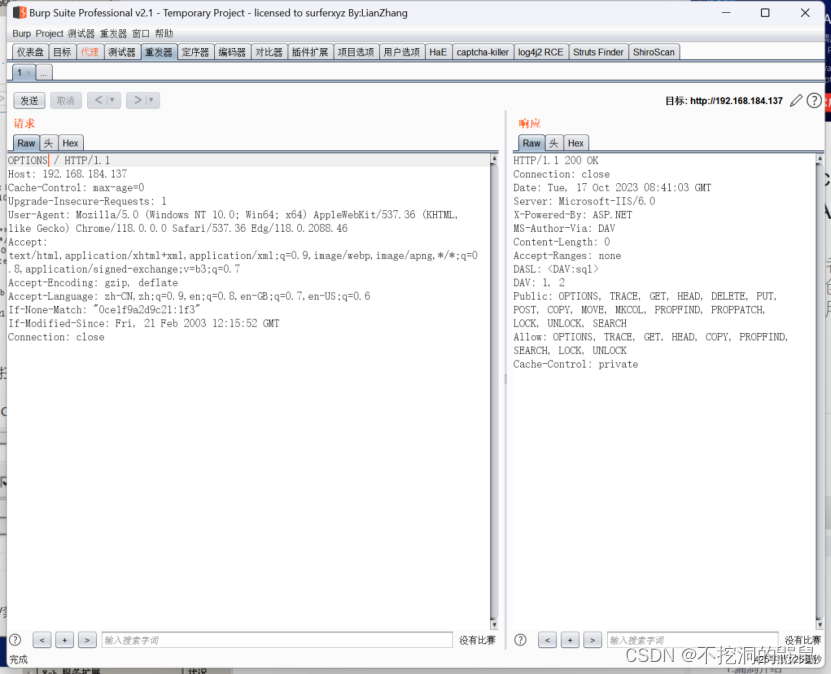This screenshot has height=674, width=831.
Task: Click the plus icon in request search bar
Action: coord(63,640)
